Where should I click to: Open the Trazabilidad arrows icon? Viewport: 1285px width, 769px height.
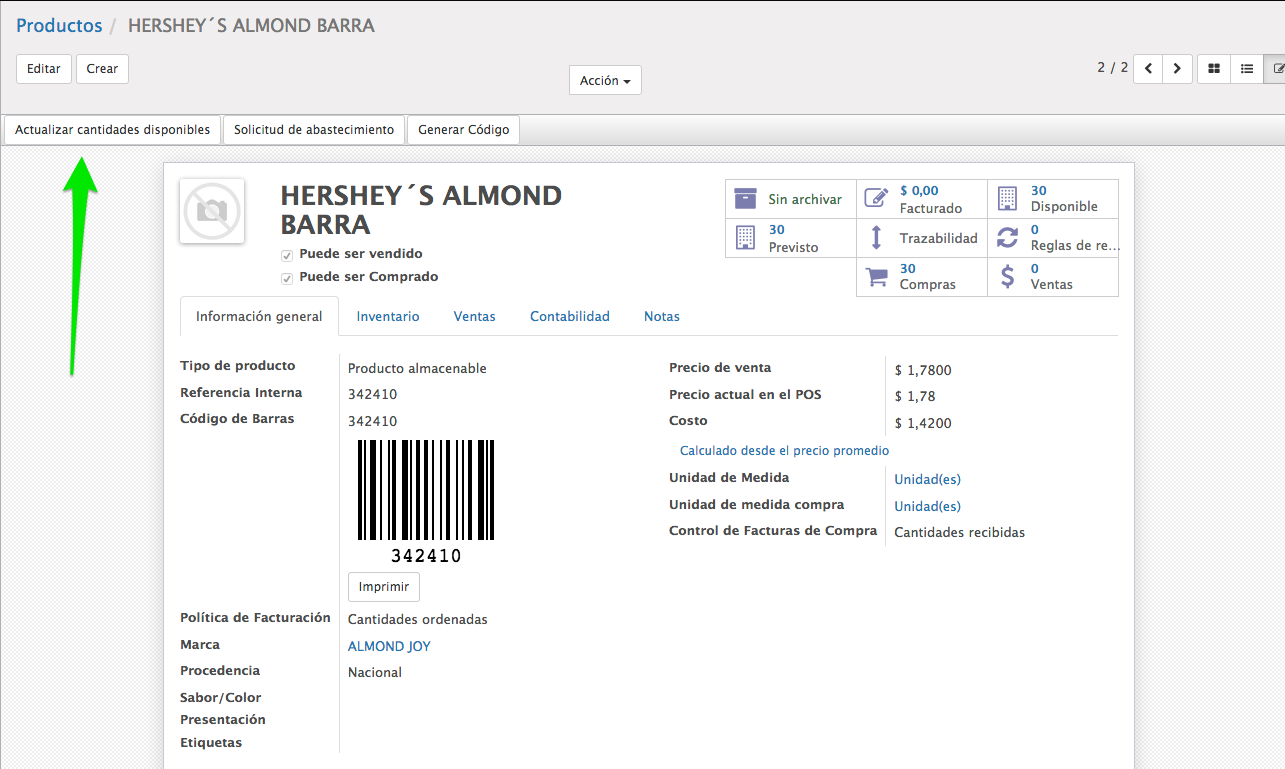coord(876,237)
